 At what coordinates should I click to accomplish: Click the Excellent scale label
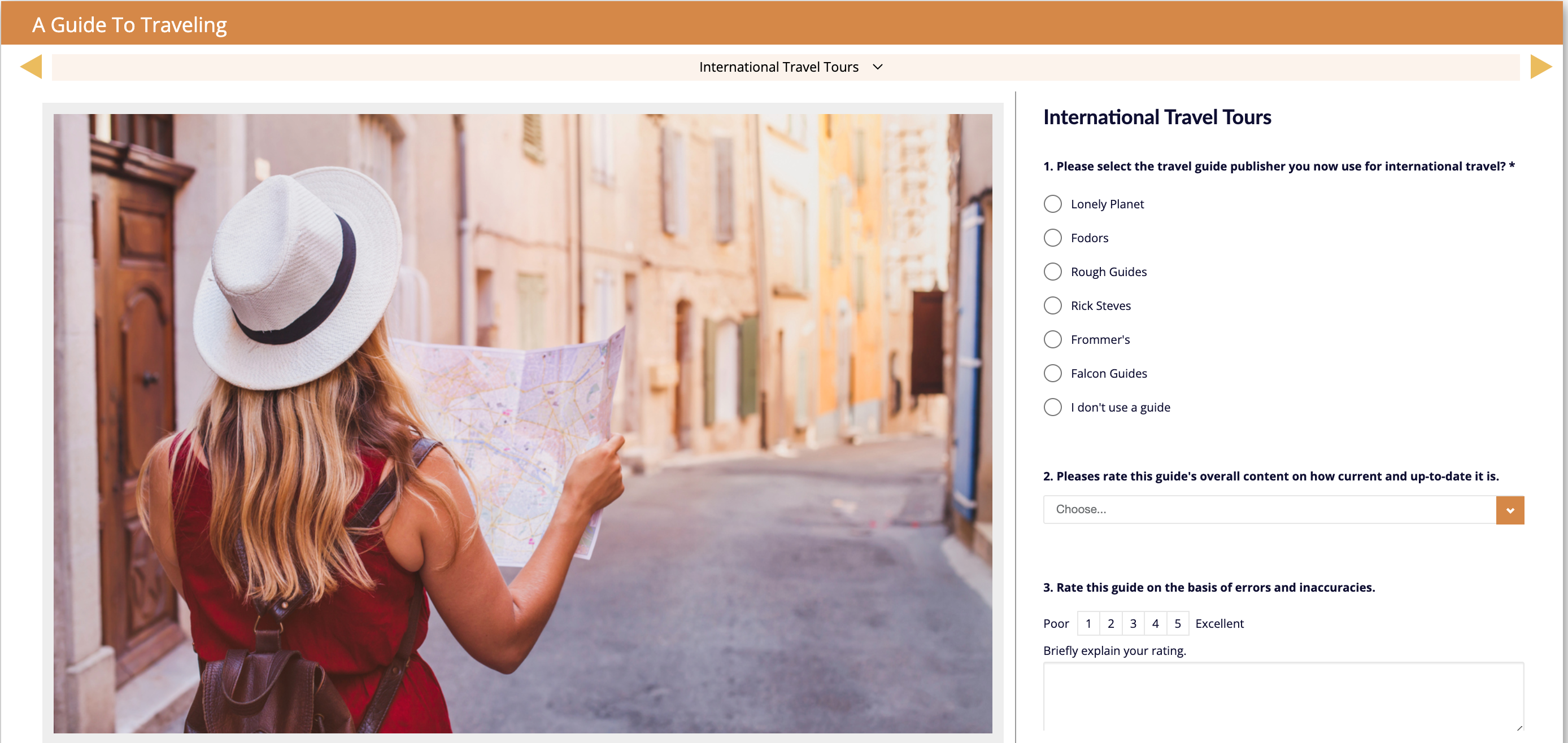(1219, 623)
